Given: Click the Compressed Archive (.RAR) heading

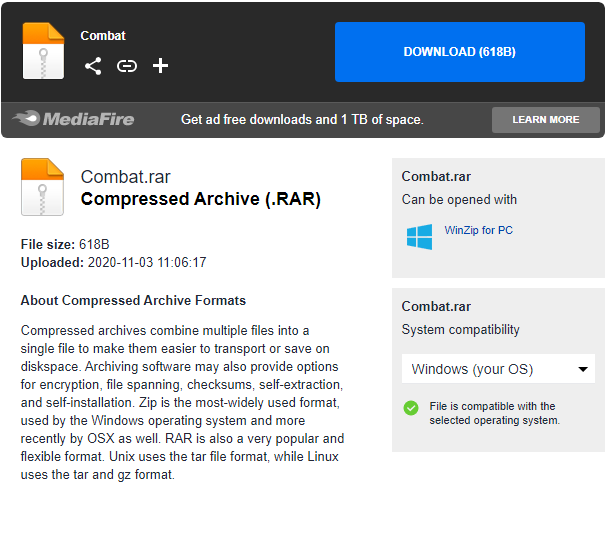Looking at the screenshot, I should pyautogui.click(x=200, y=199).
